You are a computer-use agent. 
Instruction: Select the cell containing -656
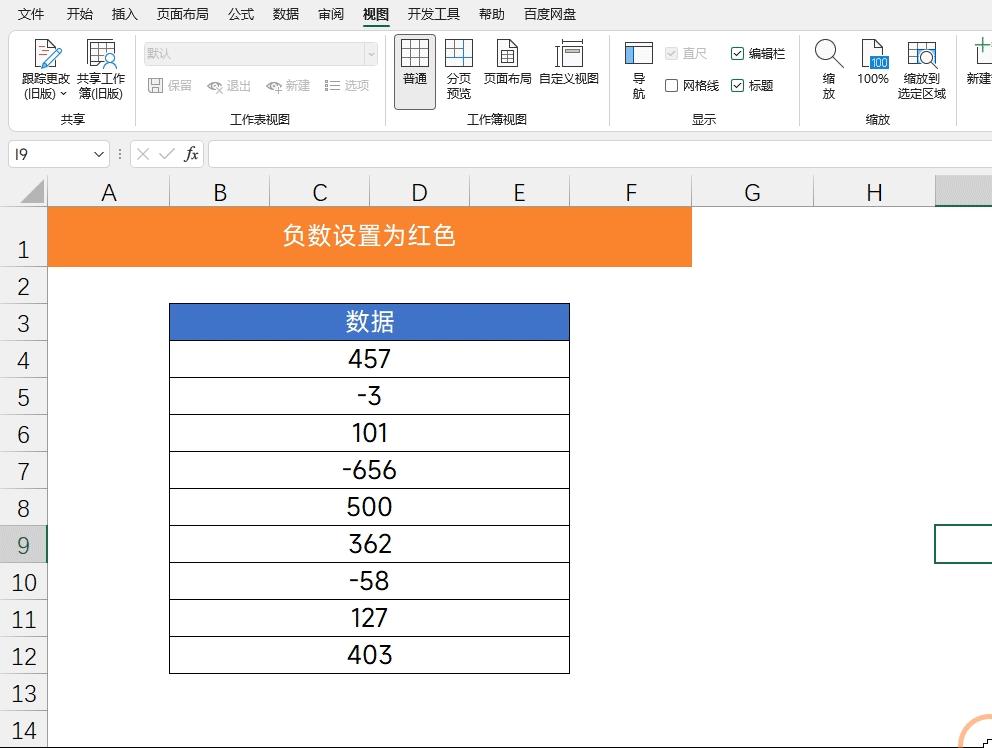click(369, 470)
